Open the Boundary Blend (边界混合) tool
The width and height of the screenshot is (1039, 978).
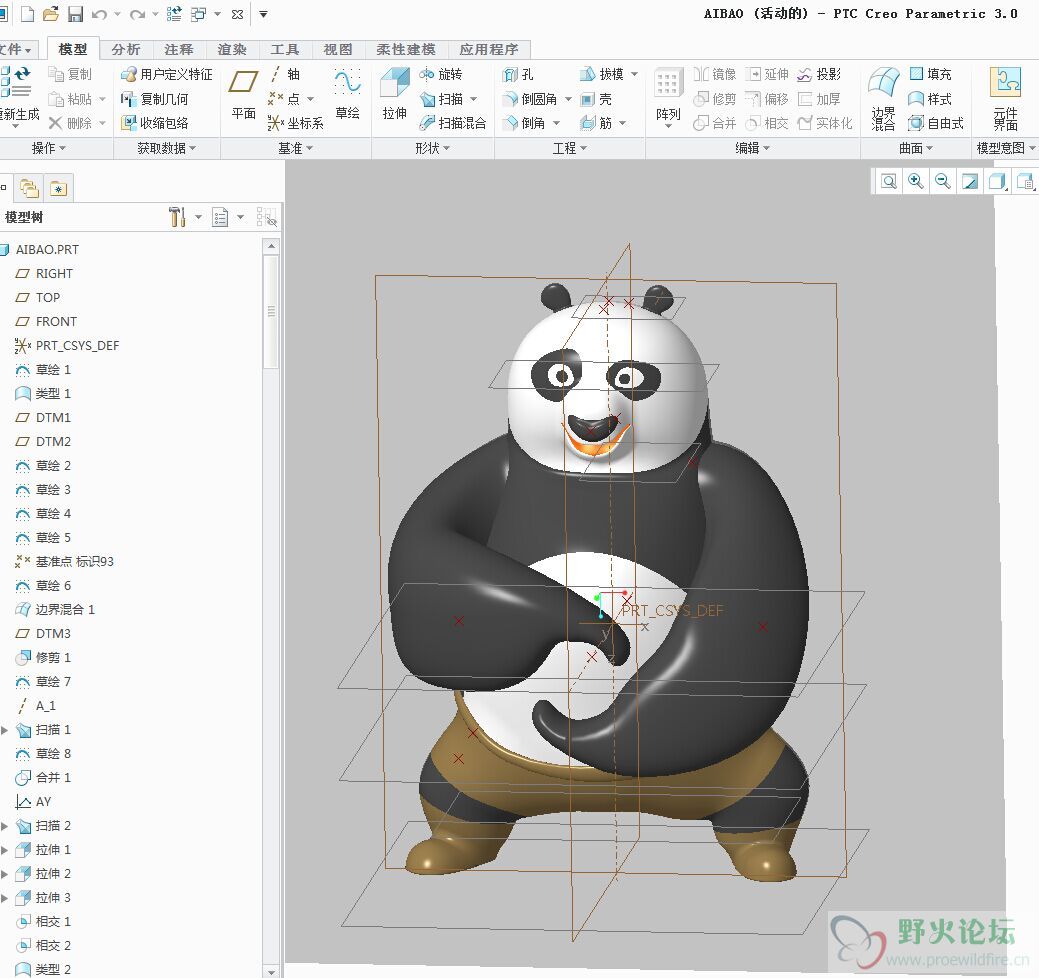click(x=883, y=98)
